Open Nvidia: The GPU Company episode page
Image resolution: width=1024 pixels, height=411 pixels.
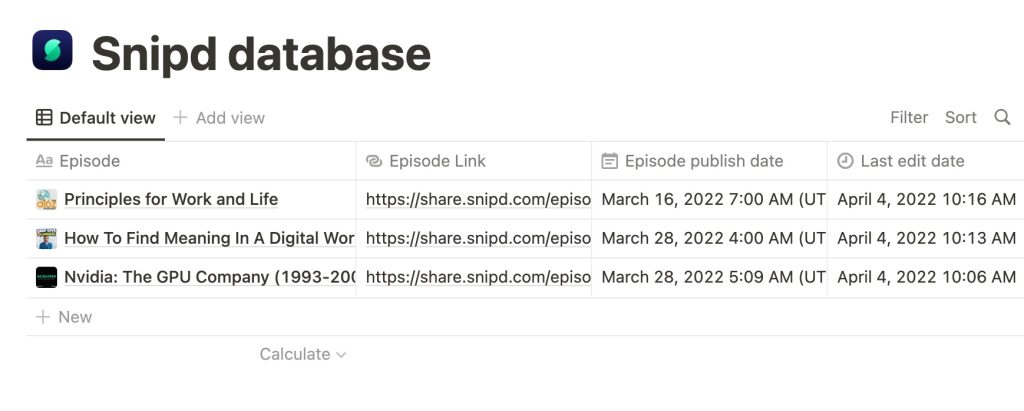(x=210, y=277)
